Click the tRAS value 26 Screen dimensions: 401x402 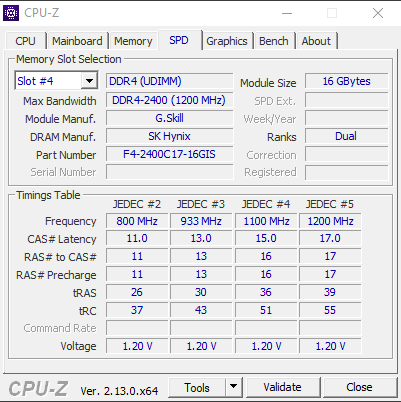pyautogui.click(x=137, y=292)
